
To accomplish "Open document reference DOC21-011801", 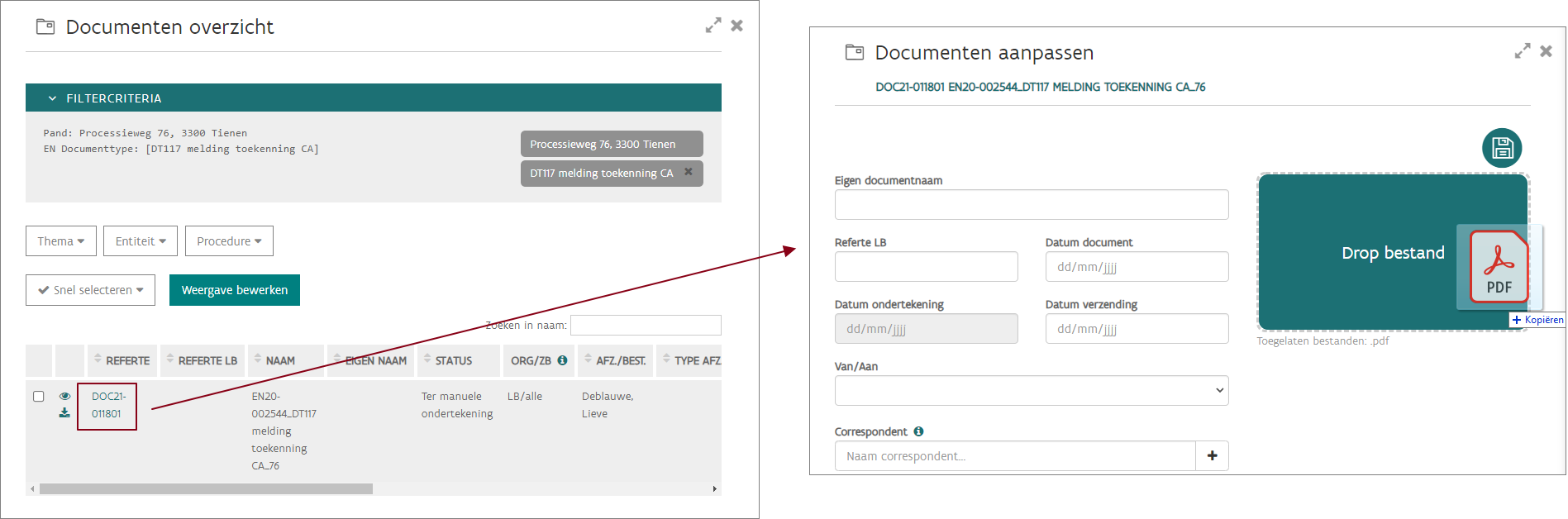I will 107,405.
